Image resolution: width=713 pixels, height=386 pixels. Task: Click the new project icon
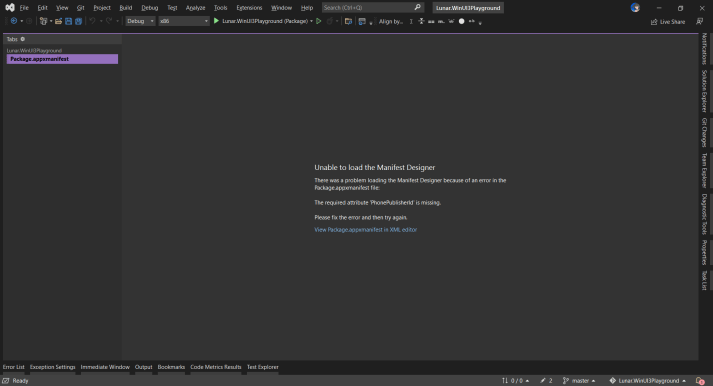coord(43,21)
